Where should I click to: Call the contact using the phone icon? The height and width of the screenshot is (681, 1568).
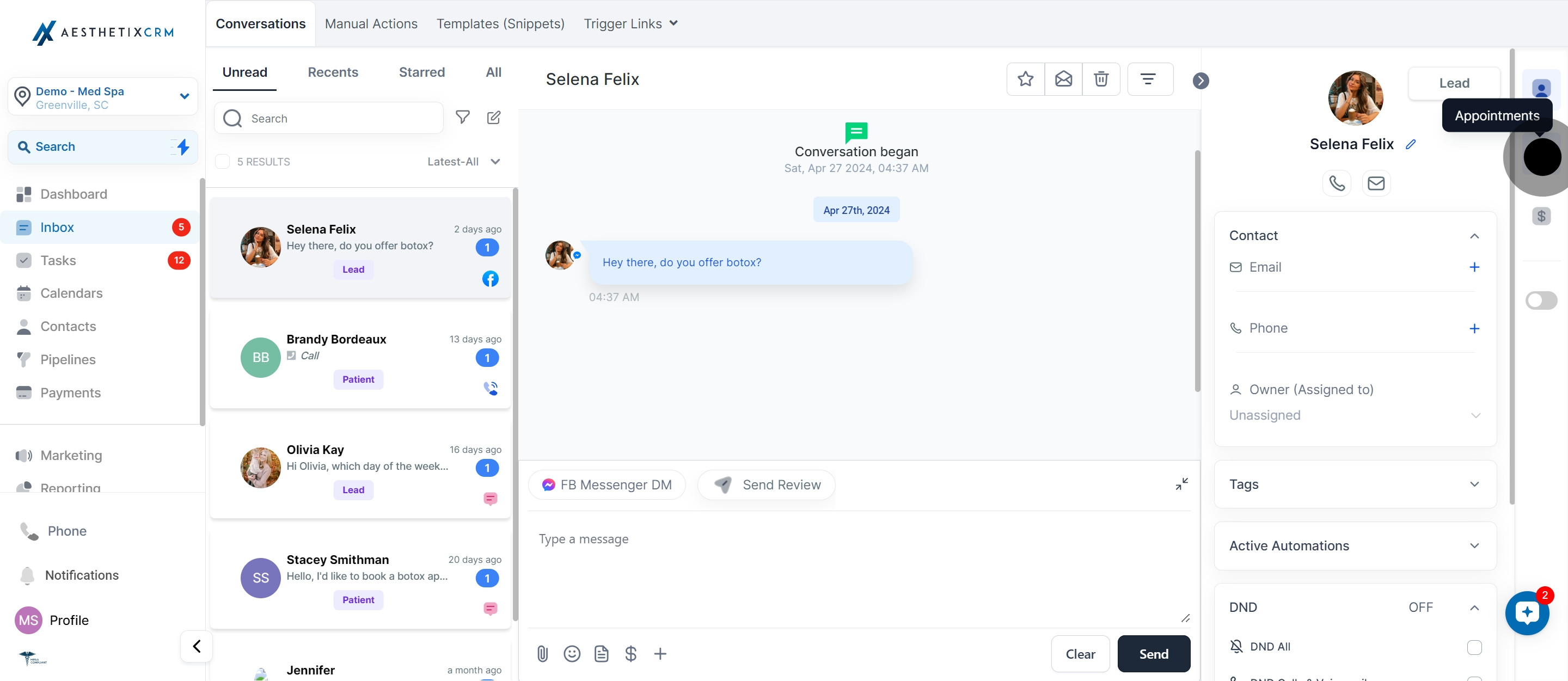[1337, 183]
